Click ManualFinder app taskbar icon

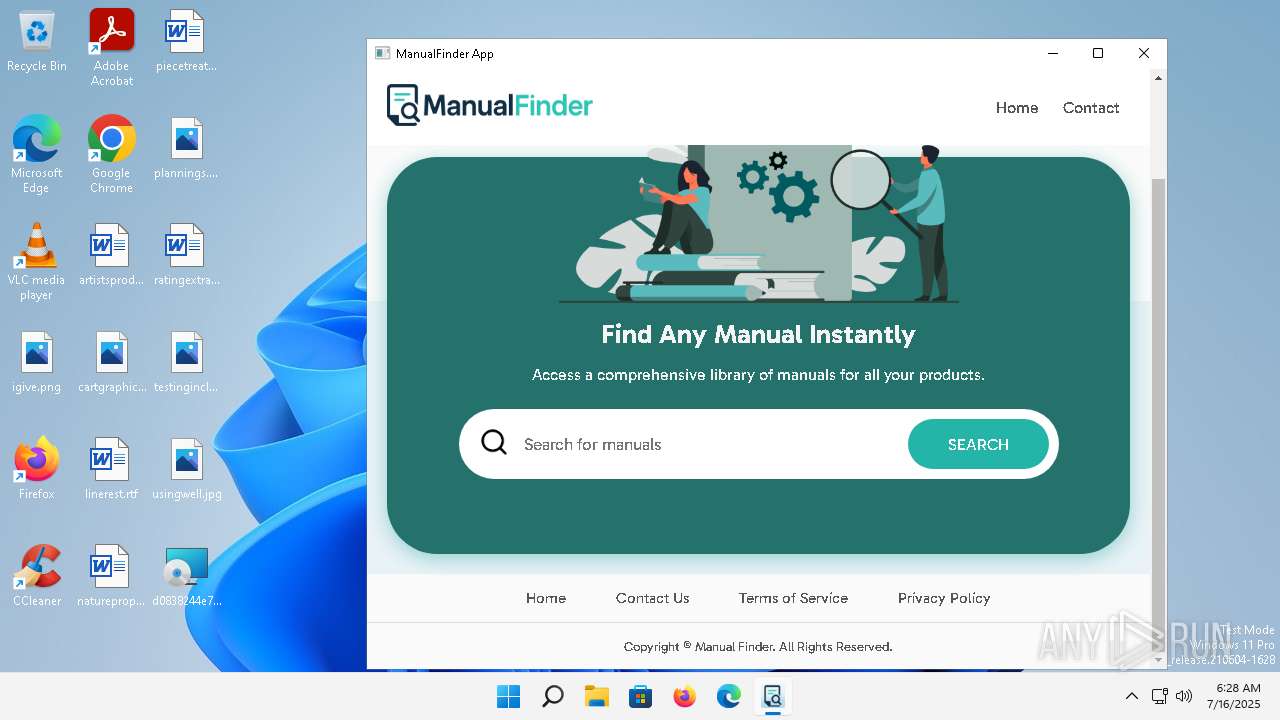point(772,696)
